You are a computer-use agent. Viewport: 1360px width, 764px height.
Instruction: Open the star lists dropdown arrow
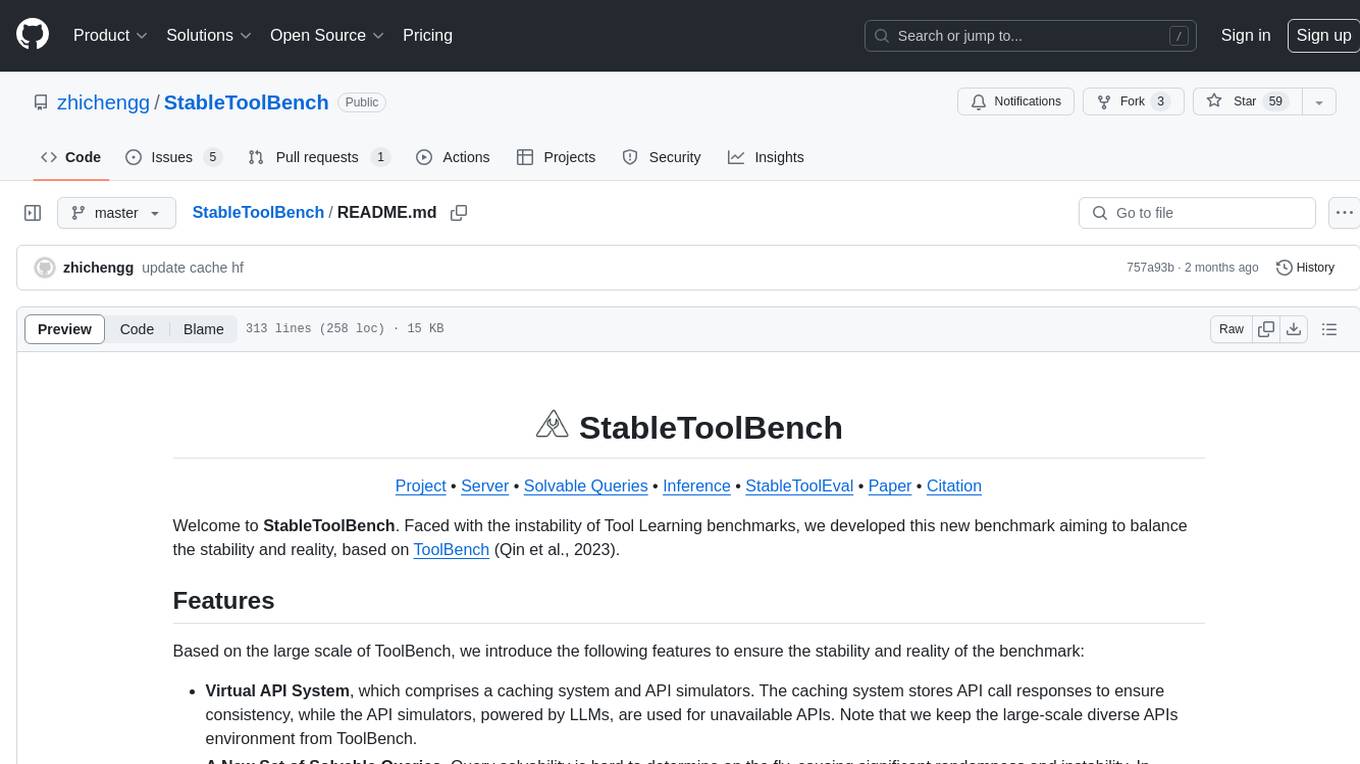[1319, 102]
